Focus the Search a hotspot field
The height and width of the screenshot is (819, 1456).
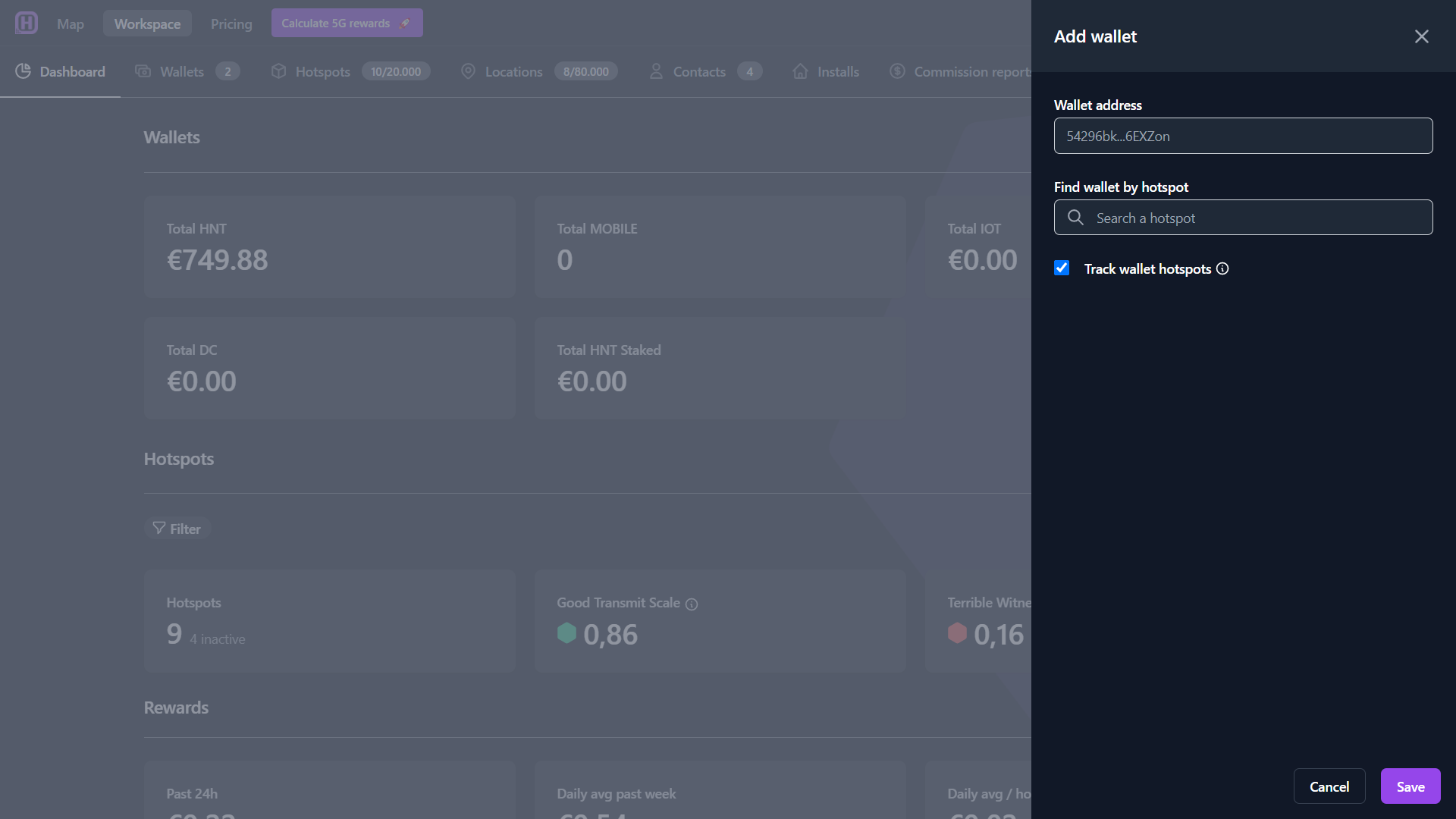1243,218
